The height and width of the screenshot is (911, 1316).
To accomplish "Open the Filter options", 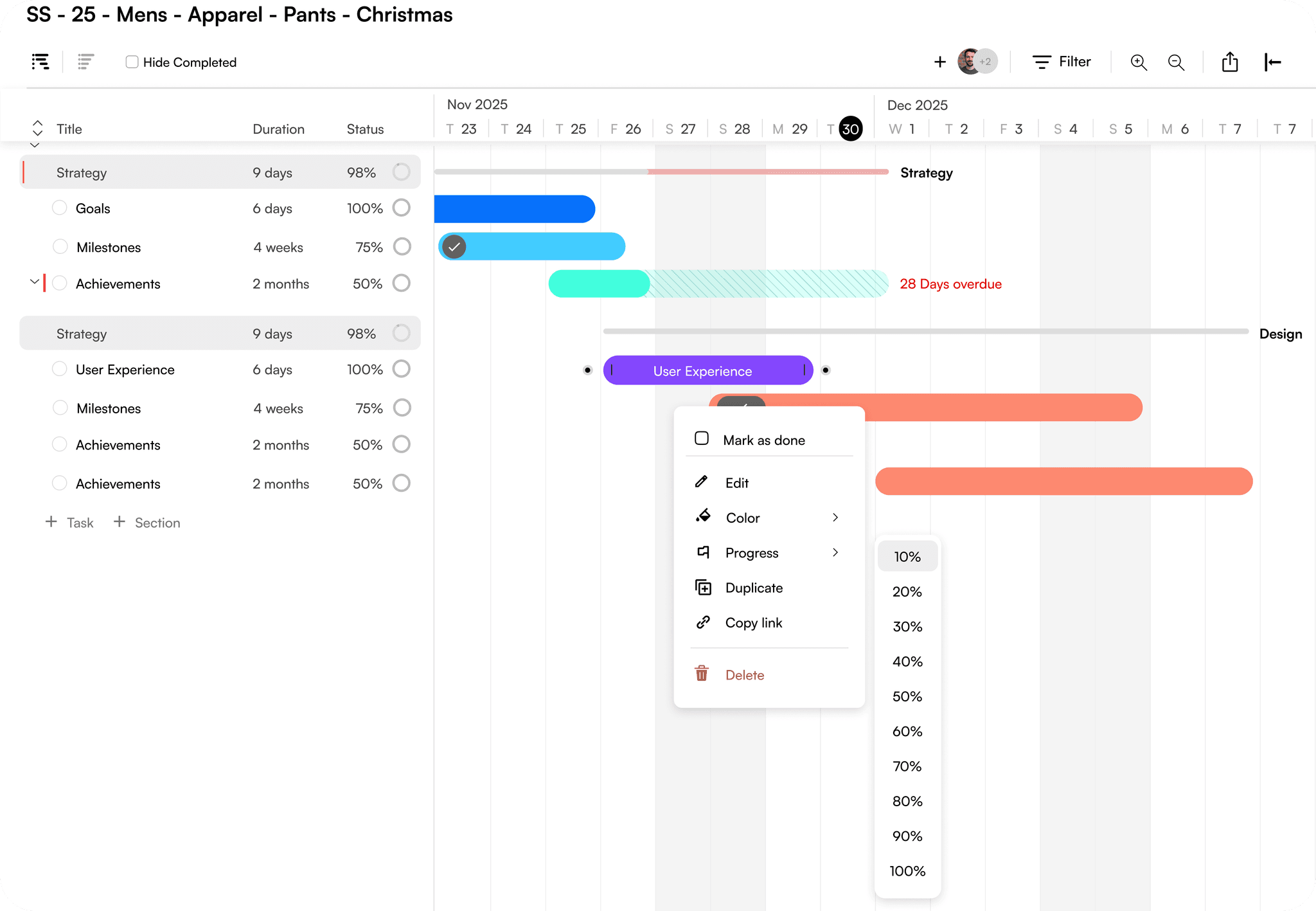I will coord(1062,62).
